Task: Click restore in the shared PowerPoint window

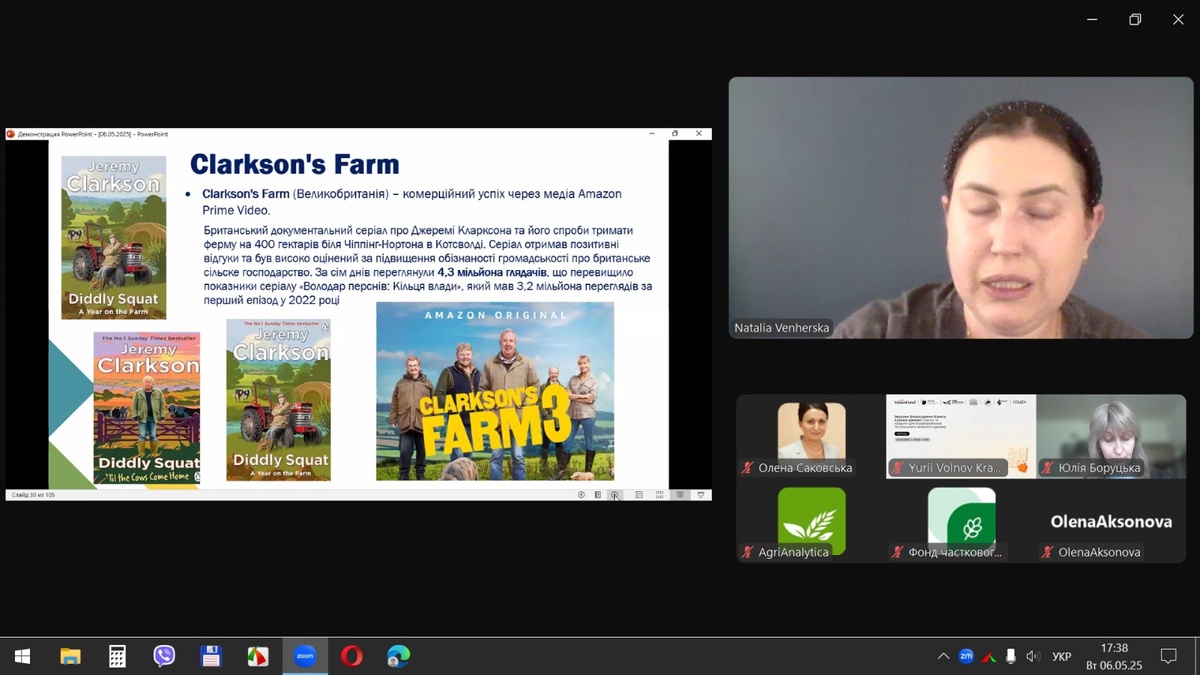Action: click(x=675, y=133)
